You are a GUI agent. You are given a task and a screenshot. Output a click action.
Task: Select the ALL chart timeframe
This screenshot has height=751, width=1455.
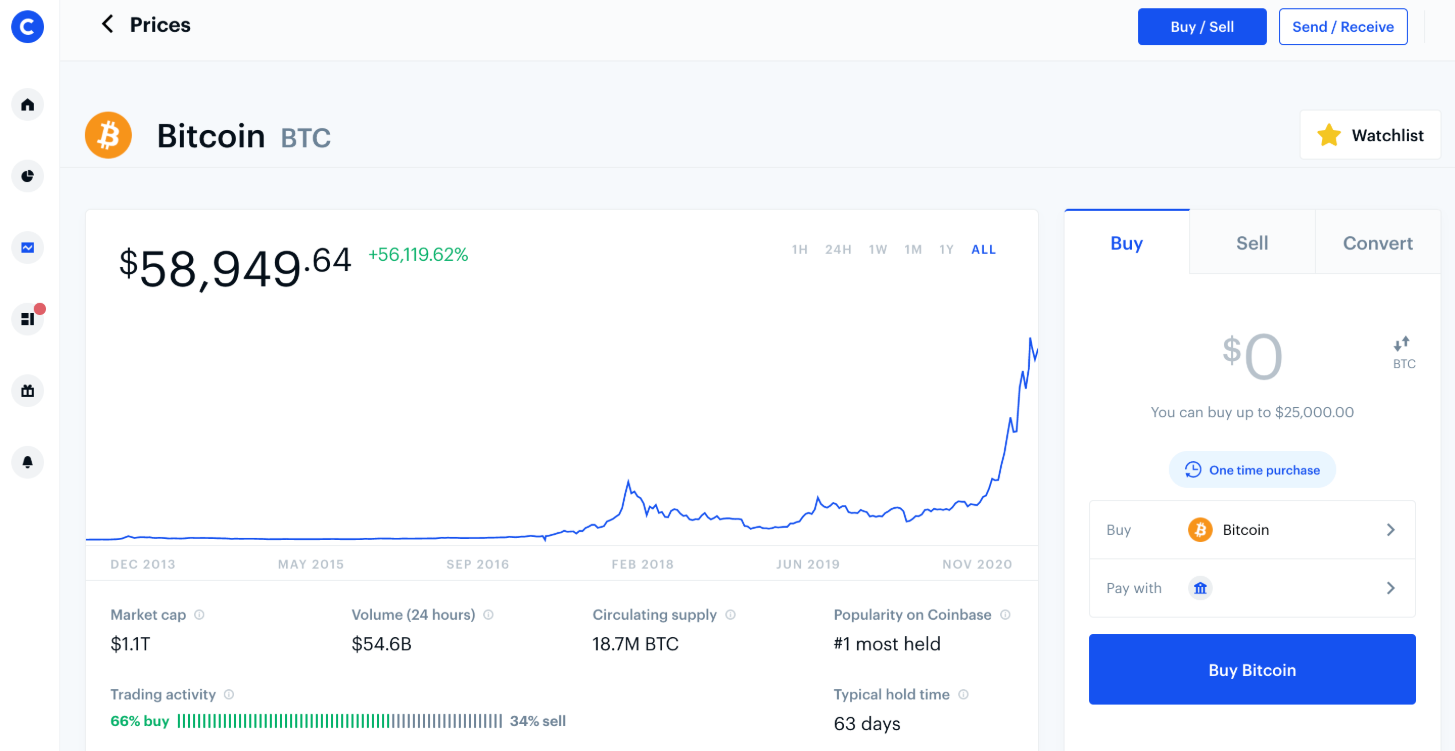click(983, 249)
